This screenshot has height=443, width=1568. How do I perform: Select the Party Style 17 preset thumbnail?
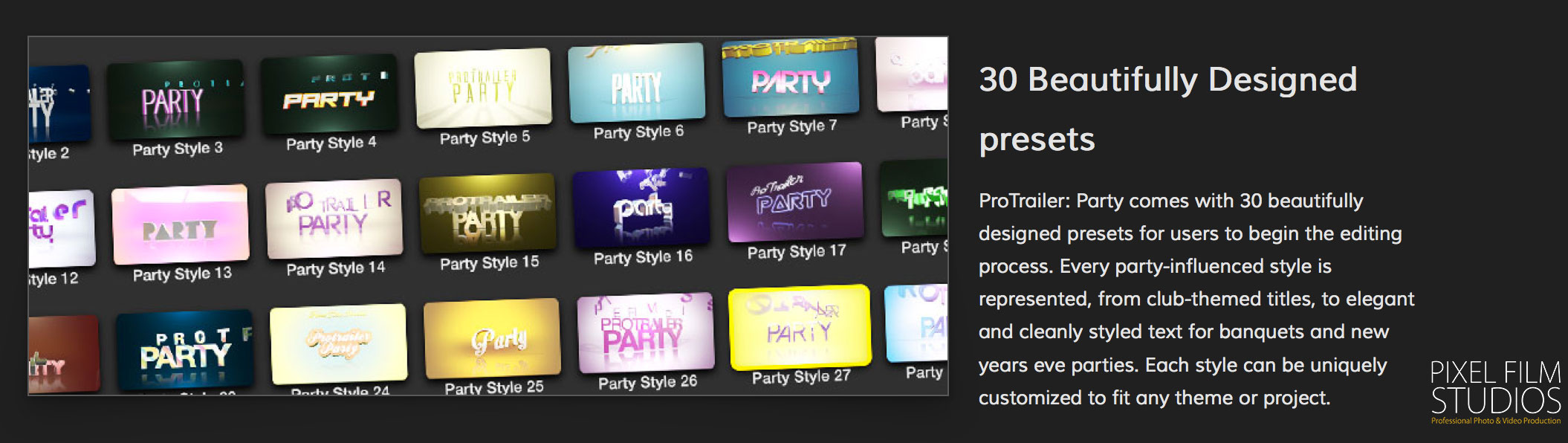[x=795, y=202]
